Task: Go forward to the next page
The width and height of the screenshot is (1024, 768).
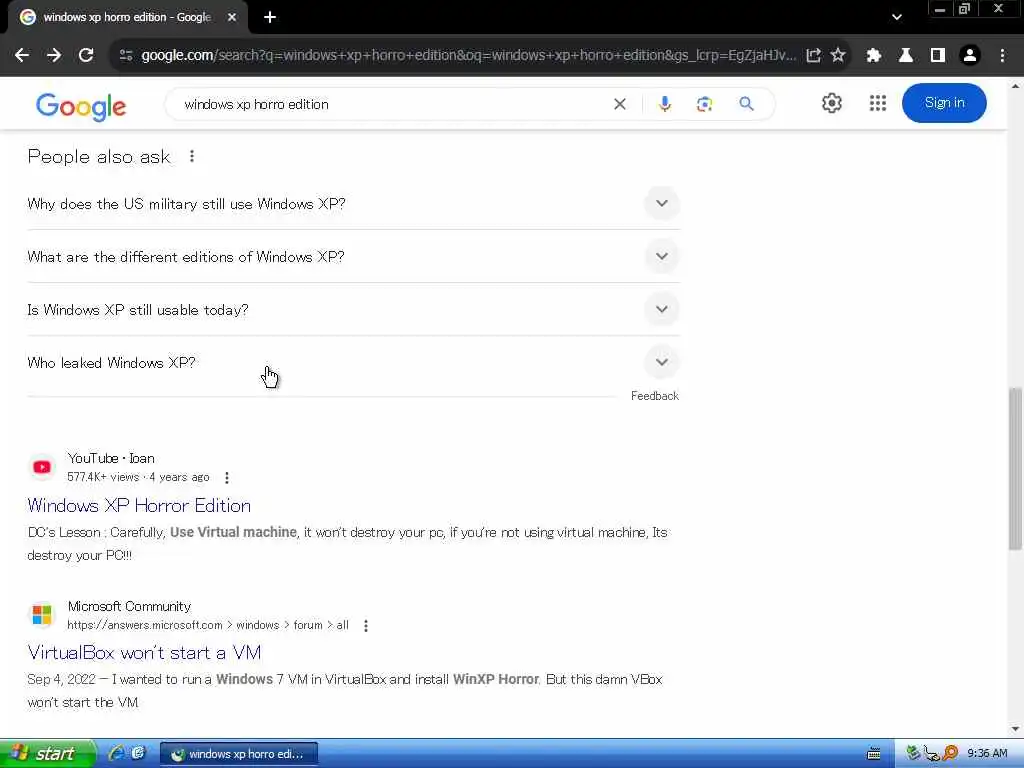Action: pos(54,56)
